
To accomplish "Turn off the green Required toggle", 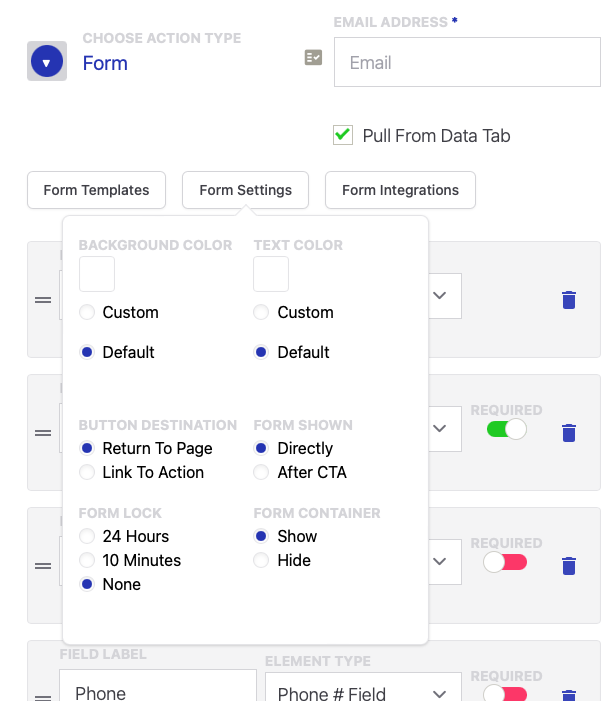I will click(x=506, y=429).
